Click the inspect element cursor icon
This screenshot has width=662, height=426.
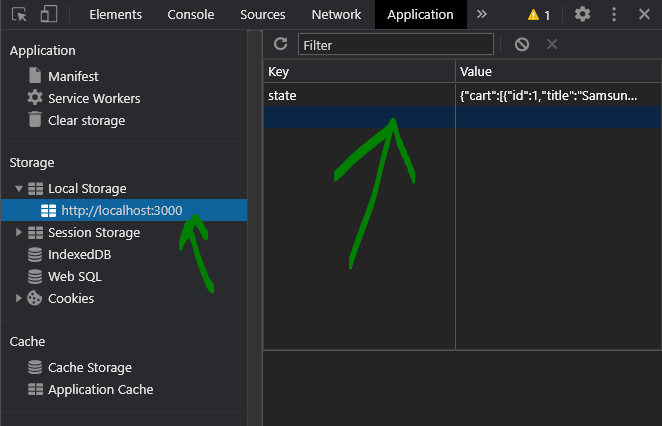point(19,15)
